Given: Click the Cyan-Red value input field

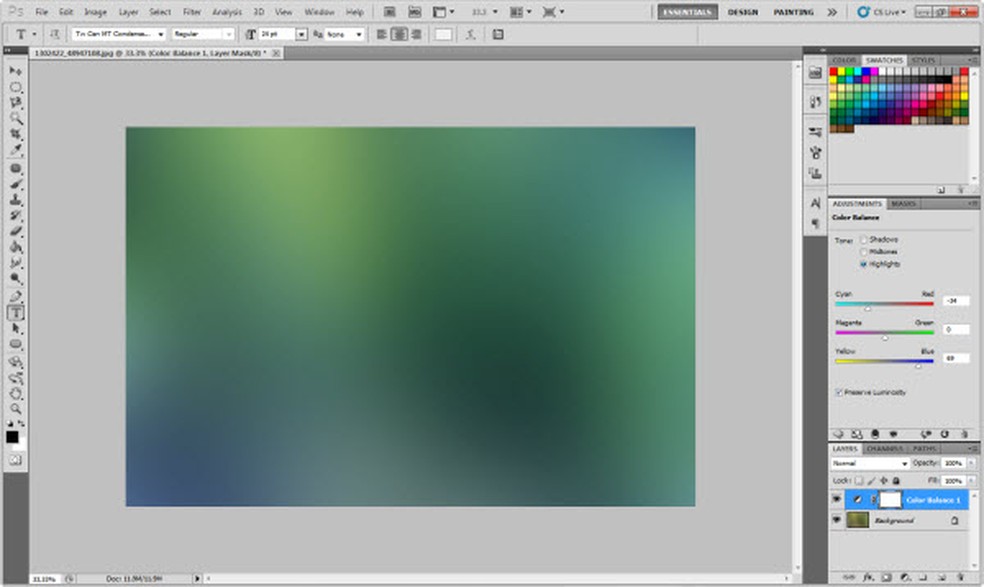Looking at the screenshot, I should point(954,300).
